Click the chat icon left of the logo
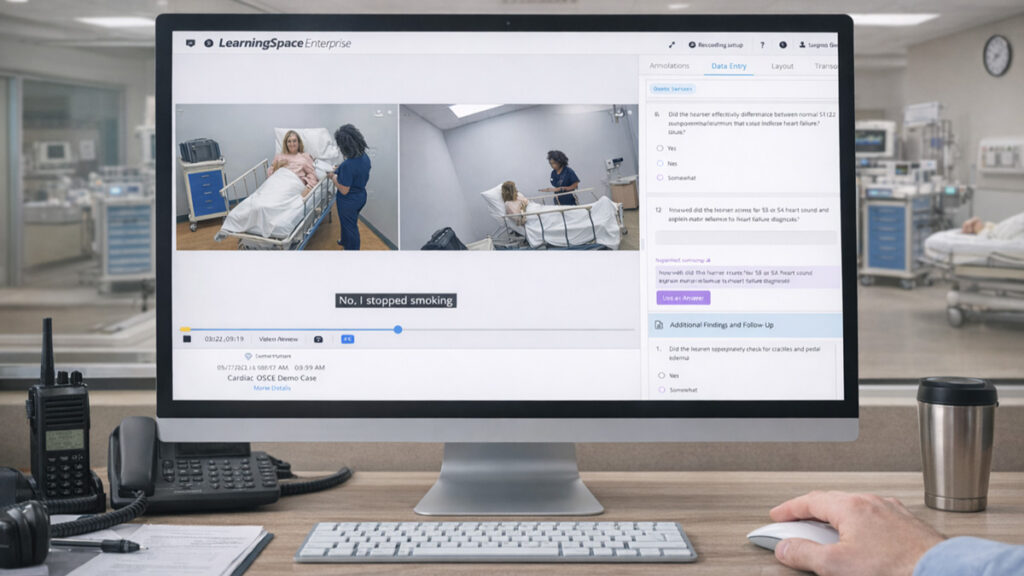Image resolution: width=1024 pixels, height=576 pixels. 191,44
